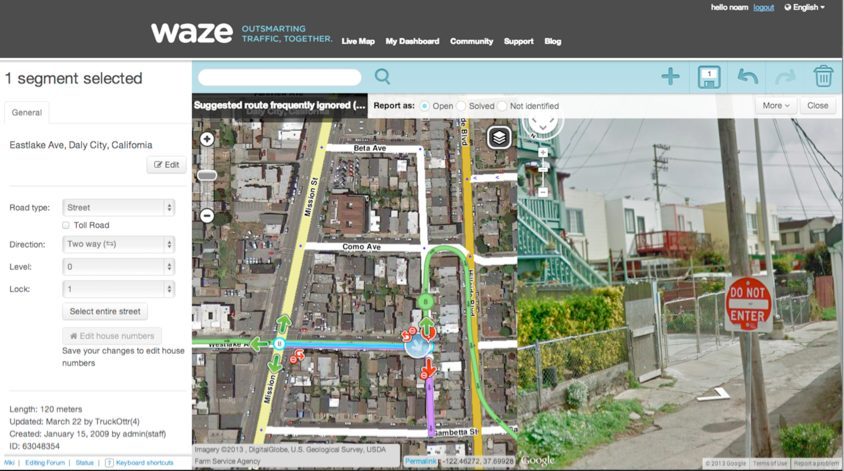Open the Lock level dropdown

[x=118, y=289]
